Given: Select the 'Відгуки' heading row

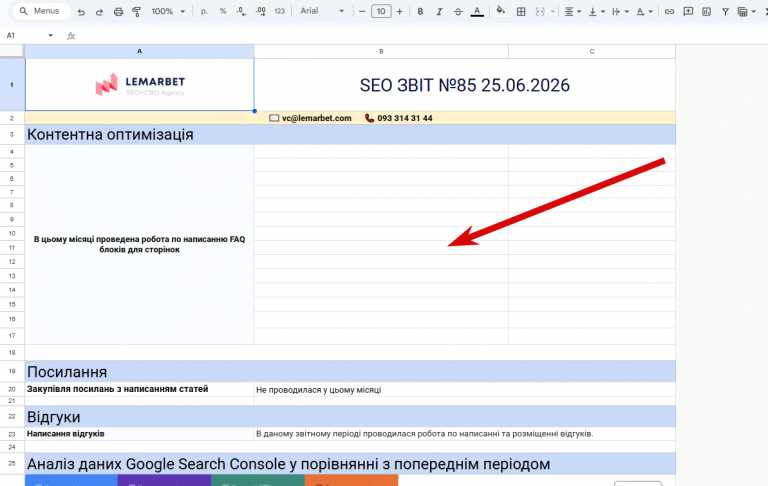Looking at the screenshot, I should point(350,416).
